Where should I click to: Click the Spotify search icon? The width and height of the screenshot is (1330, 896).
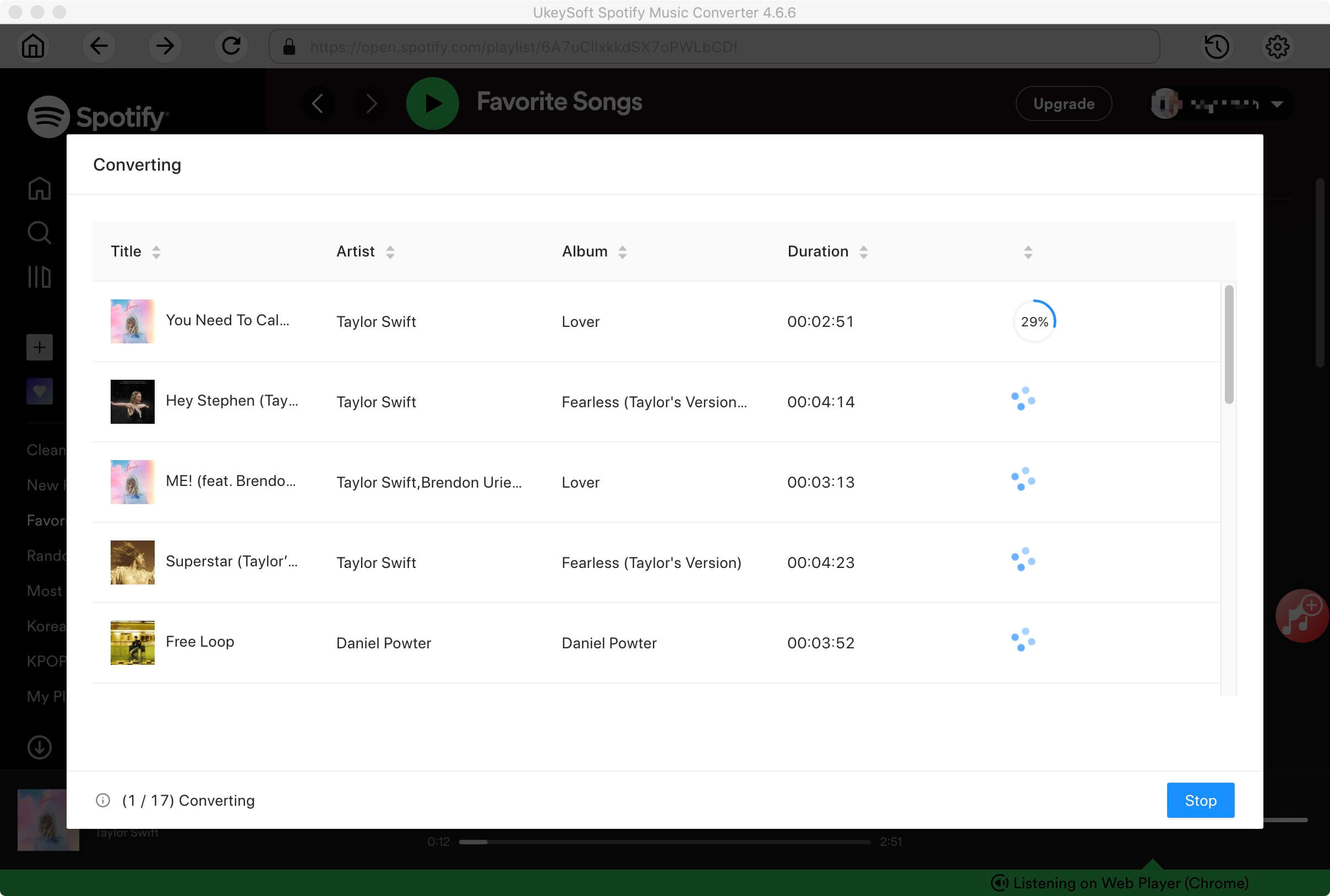tap(39, 231)
